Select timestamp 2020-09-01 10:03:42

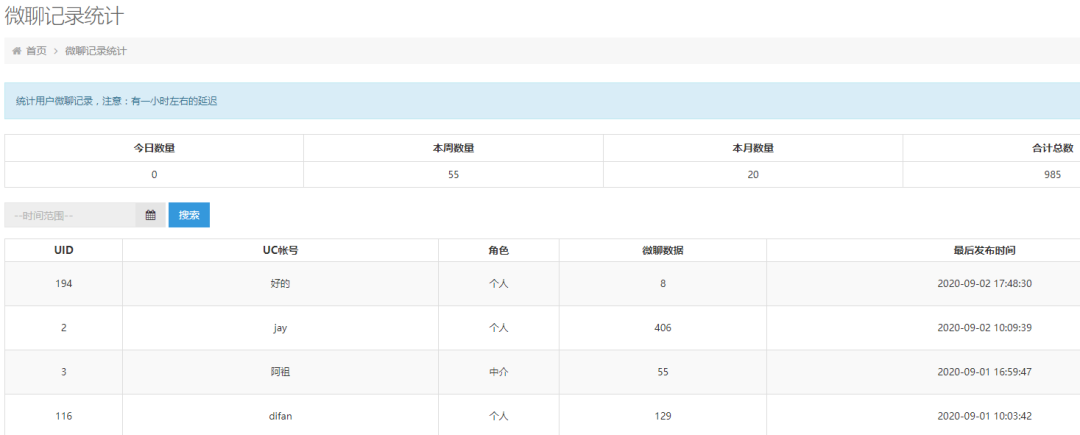coord(985,416)
